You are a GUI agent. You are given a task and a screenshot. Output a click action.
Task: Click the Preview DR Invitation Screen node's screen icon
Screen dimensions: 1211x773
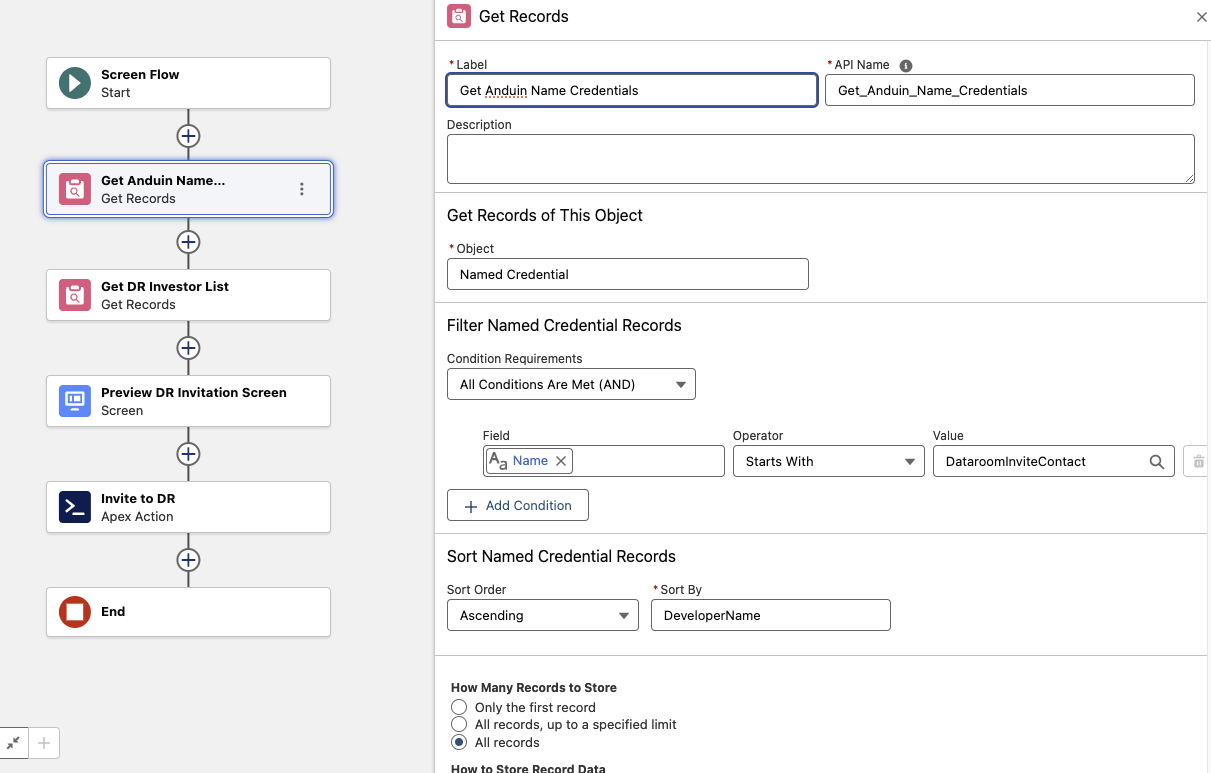(75, 401)
